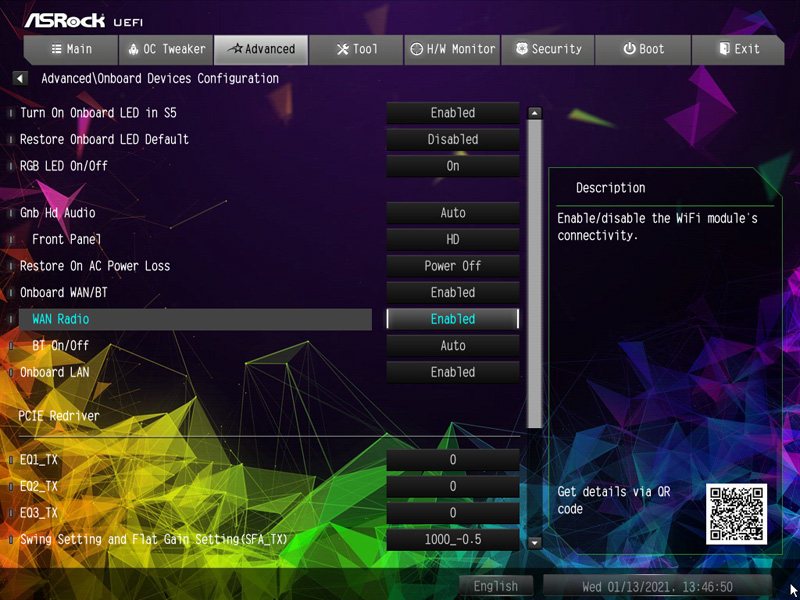The width and height of the screenshot is (800, 600).
Task: Click Advanced\Onboard Devices Configuration breadcrumb
Action: 160,79
